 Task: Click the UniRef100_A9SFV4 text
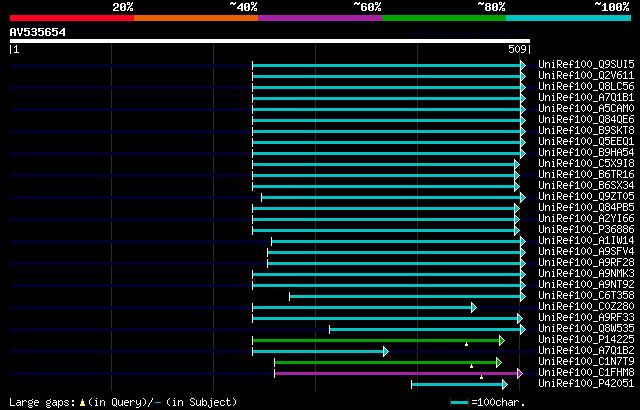pos(586,252)
